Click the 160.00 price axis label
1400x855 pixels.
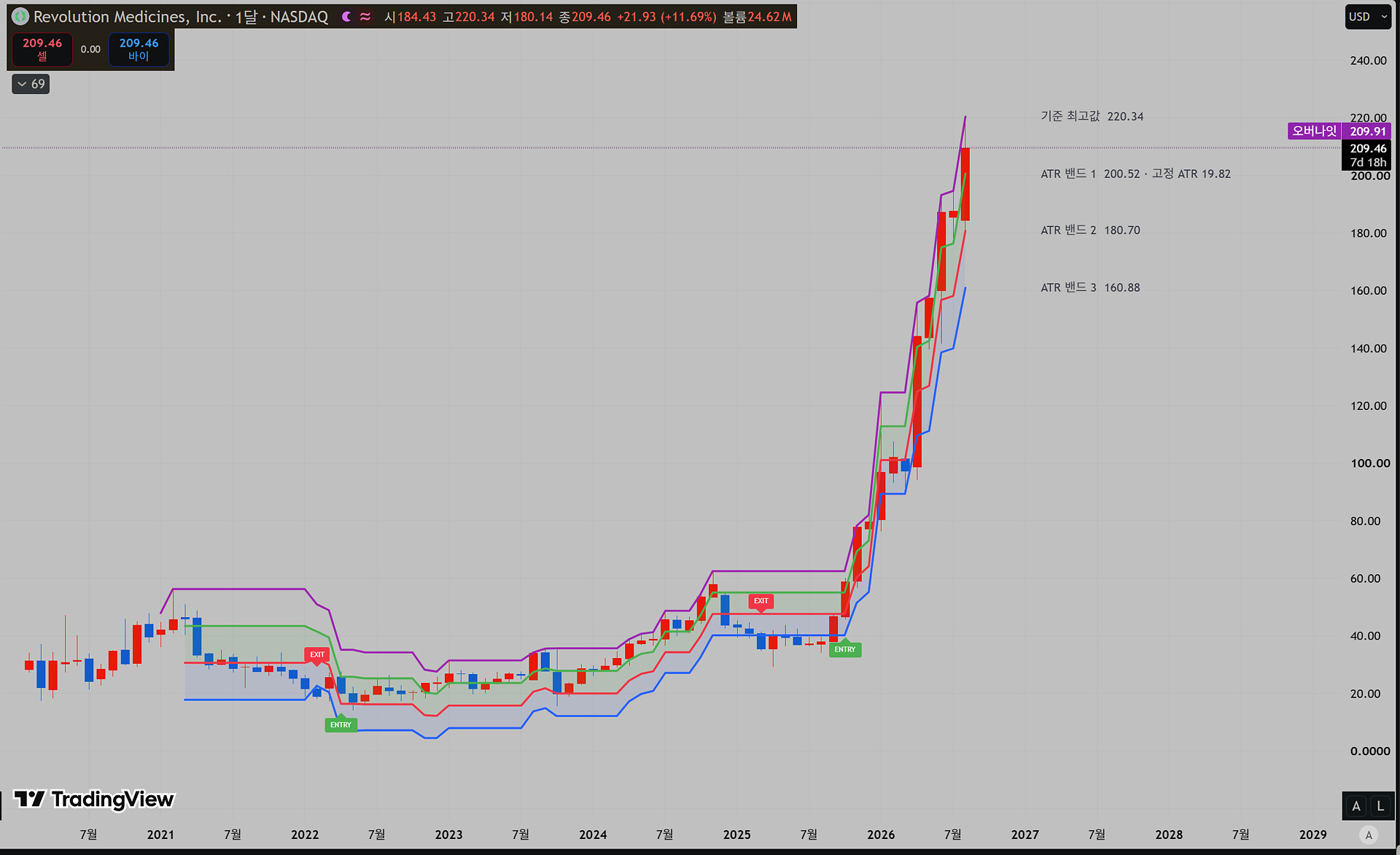(1368, 290)
